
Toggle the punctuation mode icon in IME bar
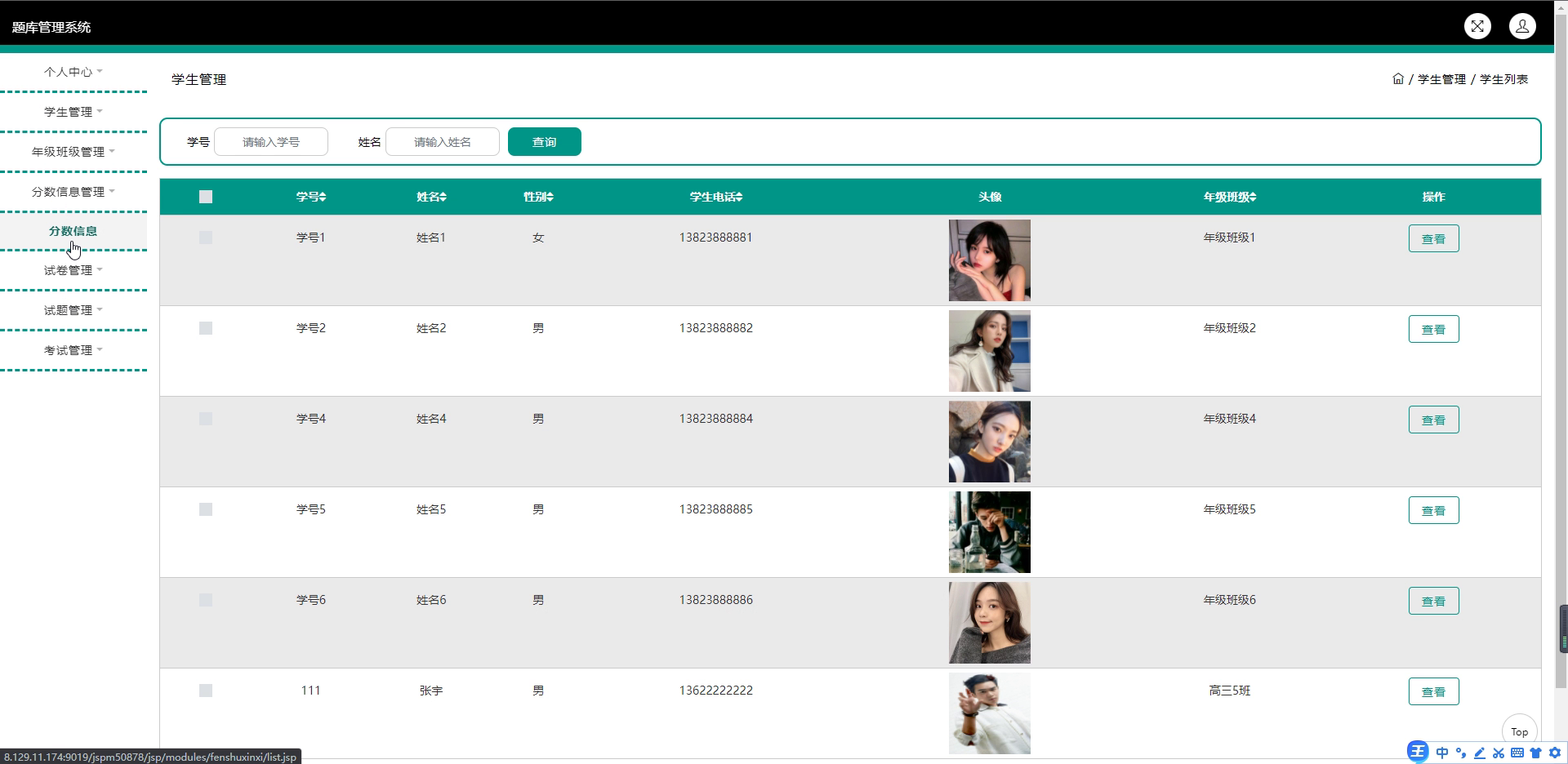click(1461, 753)
